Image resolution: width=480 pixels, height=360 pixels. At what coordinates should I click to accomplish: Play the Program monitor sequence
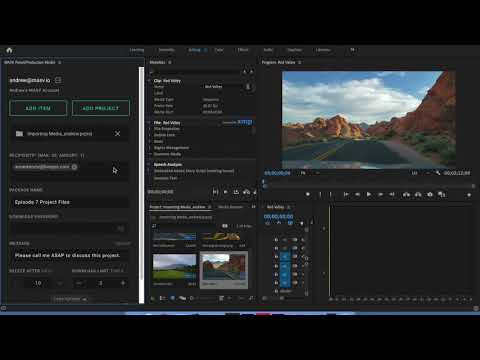click(x=369, y=194)
